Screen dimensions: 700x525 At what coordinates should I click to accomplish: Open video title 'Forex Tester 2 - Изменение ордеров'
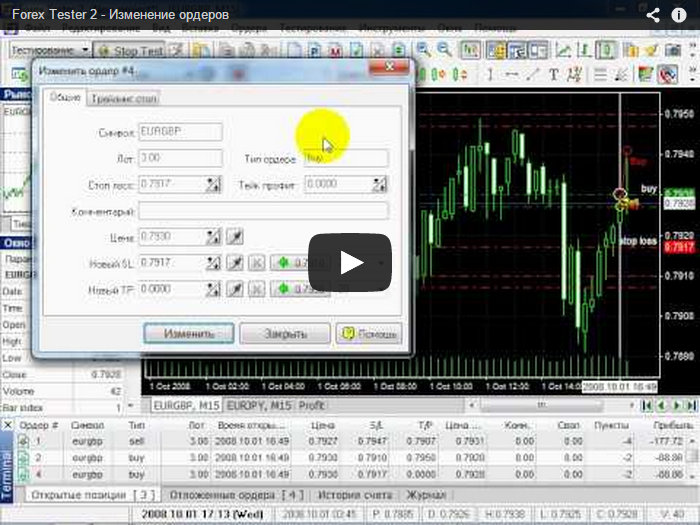(121, 15)
